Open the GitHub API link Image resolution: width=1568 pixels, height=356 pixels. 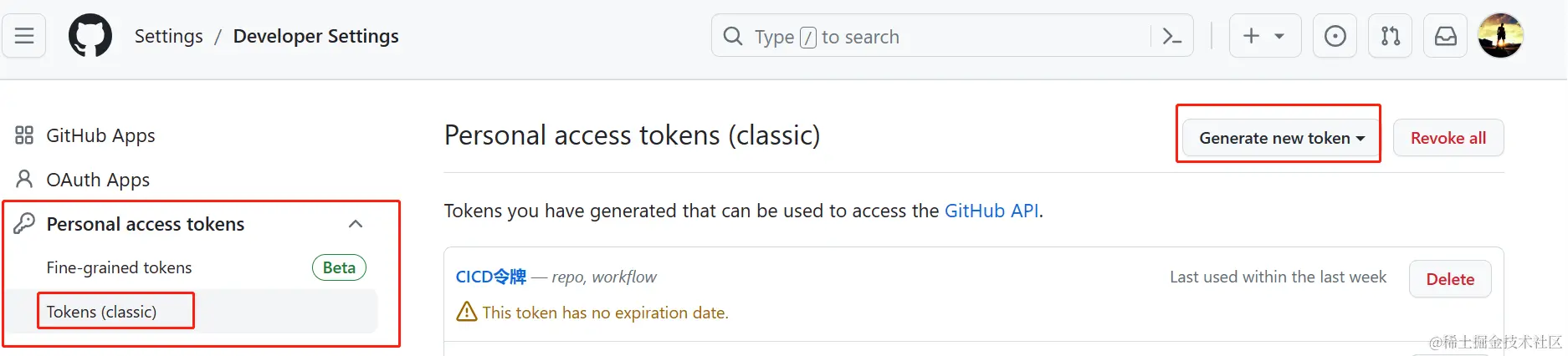tap(992, 211)
